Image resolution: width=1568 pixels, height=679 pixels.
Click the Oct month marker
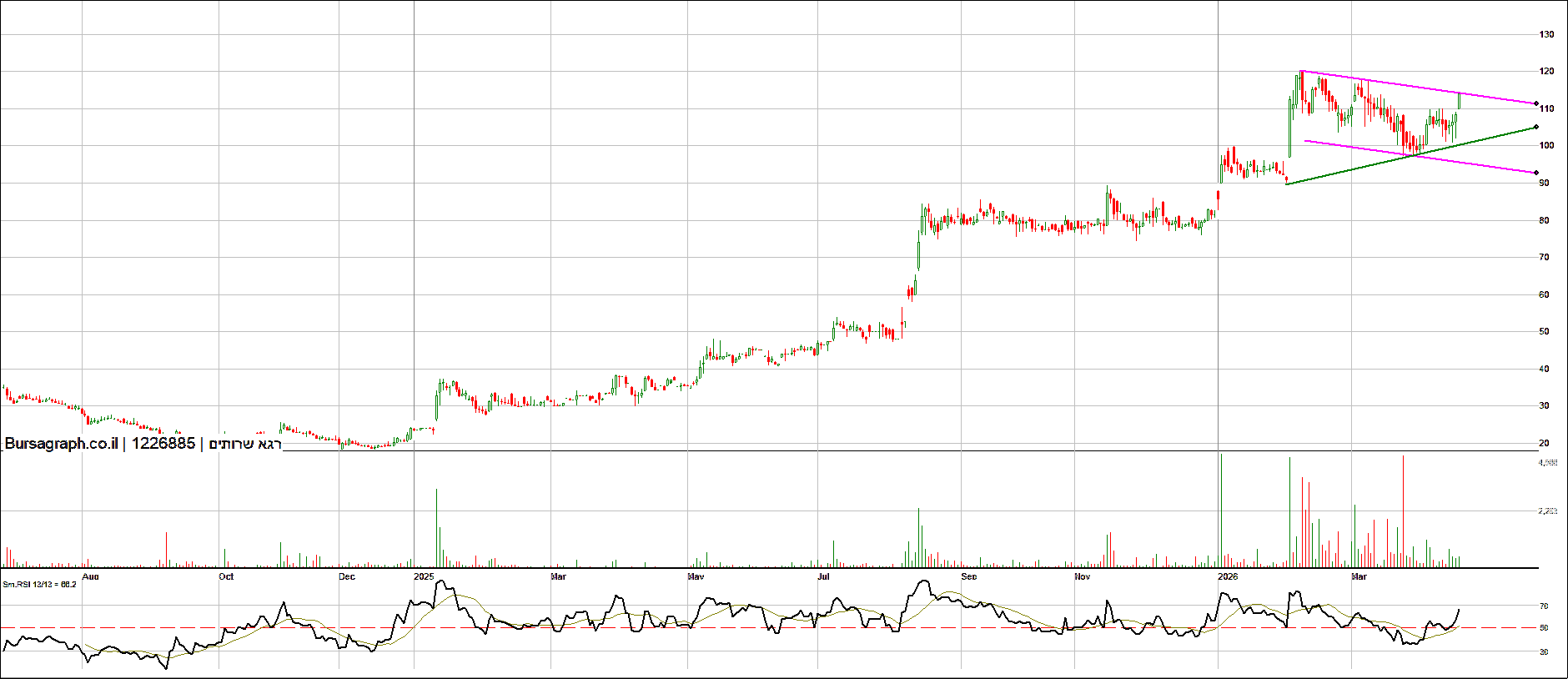tap(226, 576)
